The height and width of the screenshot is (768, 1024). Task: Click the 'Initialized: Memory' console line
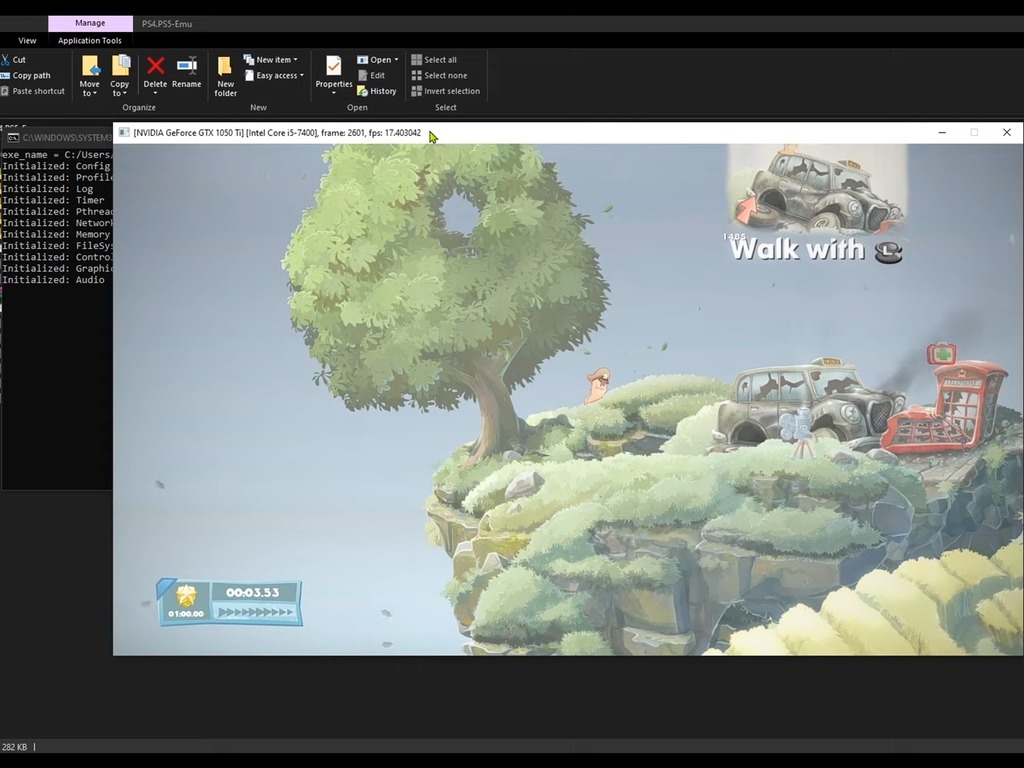tap(56, 234)
